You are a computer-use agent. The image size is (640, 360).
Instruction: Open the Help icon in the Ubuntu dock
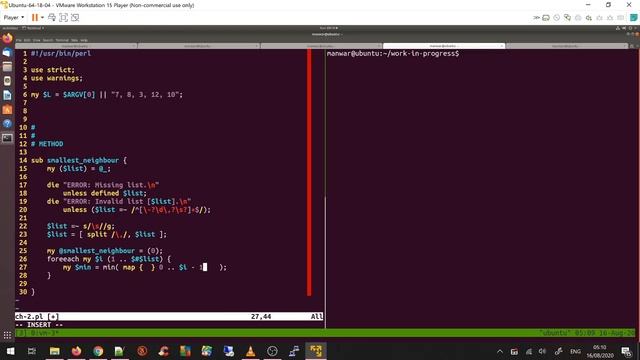7,123
